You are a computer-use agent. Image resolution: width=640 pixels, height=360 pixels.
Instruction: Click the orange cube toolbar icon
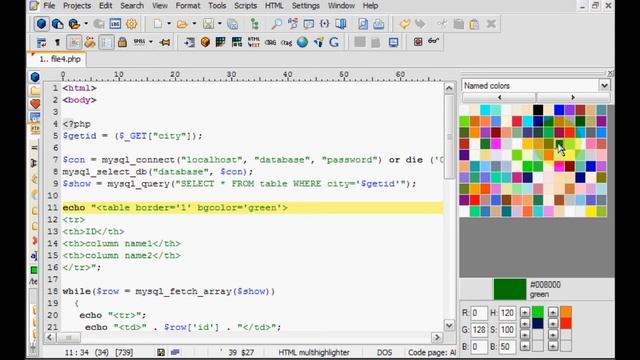205,42
